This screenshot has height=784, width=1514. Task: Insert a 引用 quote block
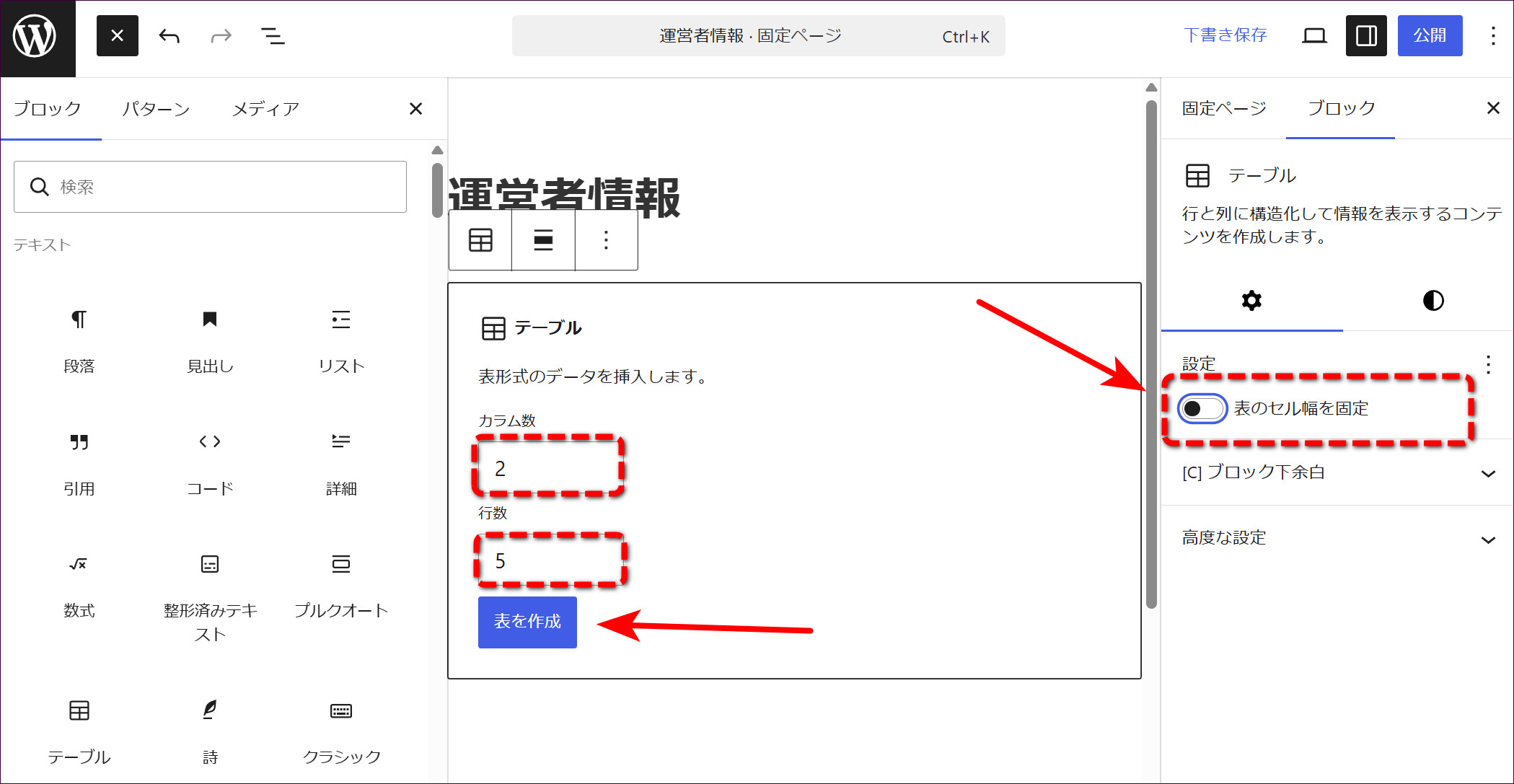(79, 463)
